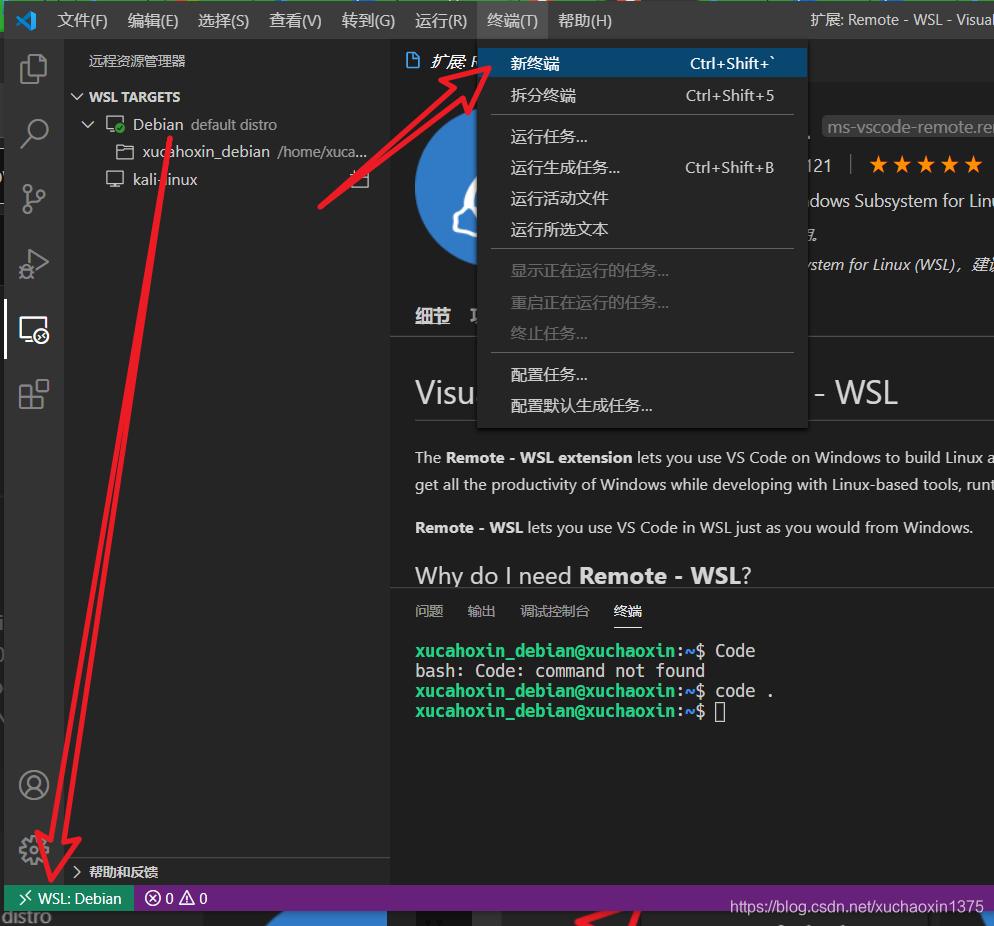
Task: Switch to the 输出 panel tab
Action: [x=481, y=611]
